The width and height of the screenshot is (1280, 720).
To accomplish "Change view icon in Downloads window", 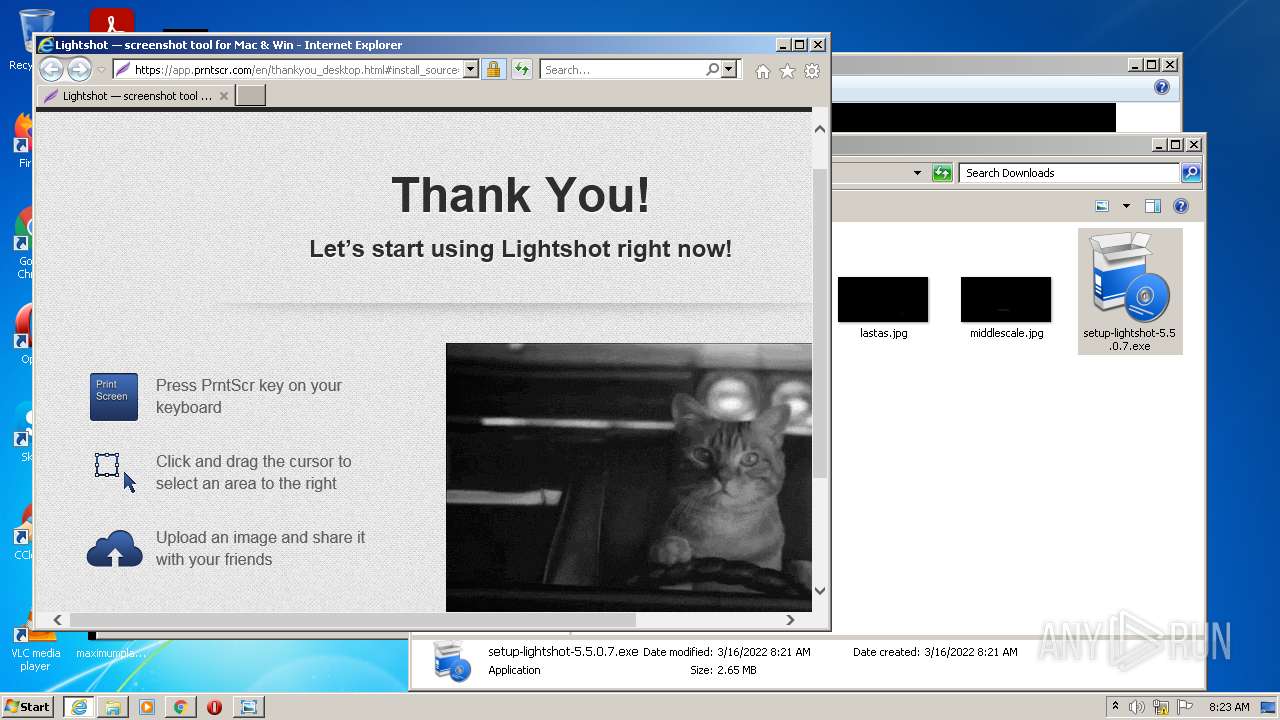I will click(1102, 206).
